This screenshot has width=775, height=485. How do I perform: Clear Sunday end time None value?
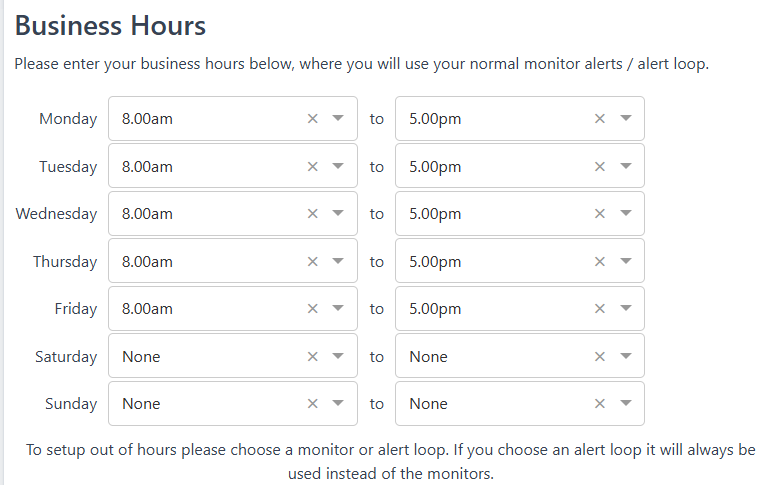point(600,403)
